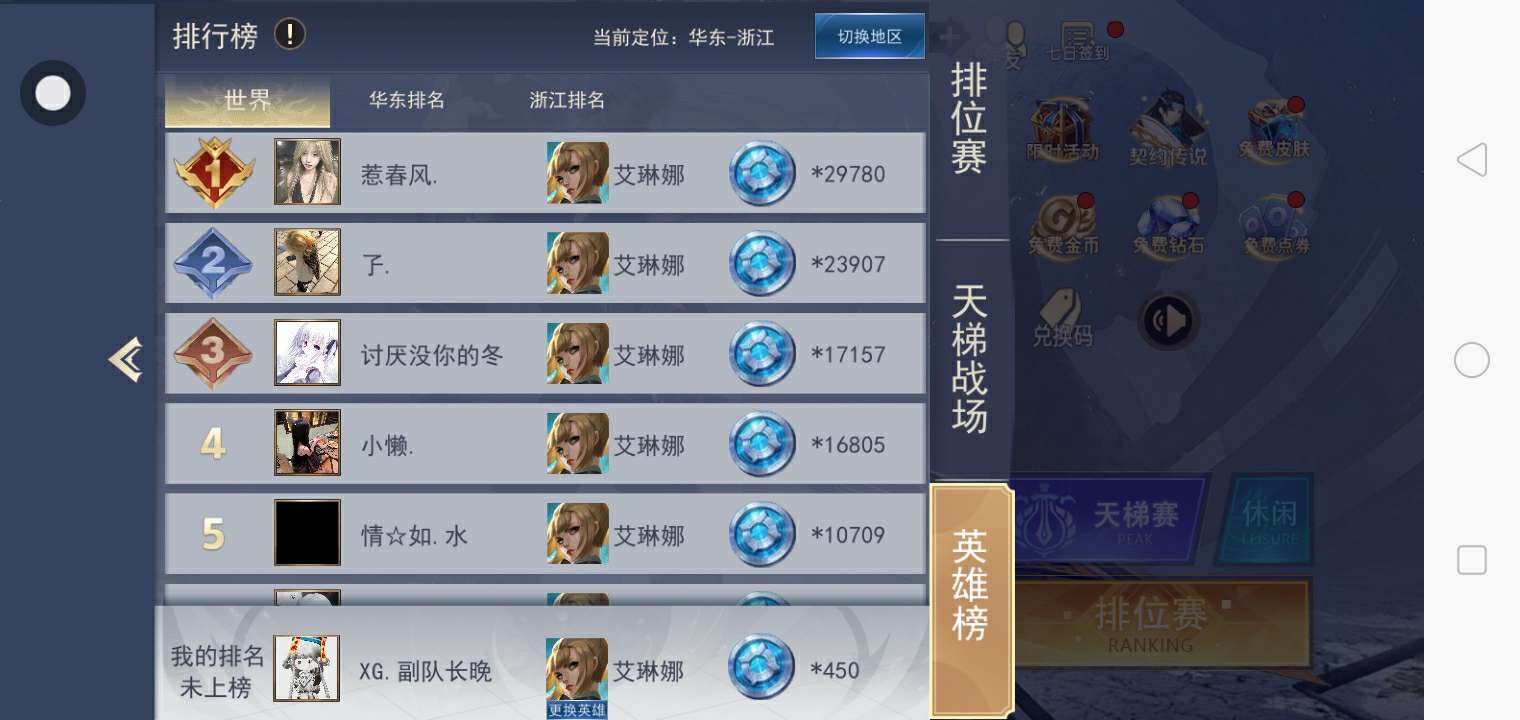Tap the gold rank 1 medal icon
This screenshot has width=1520, height=720.
tap(213, 173)
